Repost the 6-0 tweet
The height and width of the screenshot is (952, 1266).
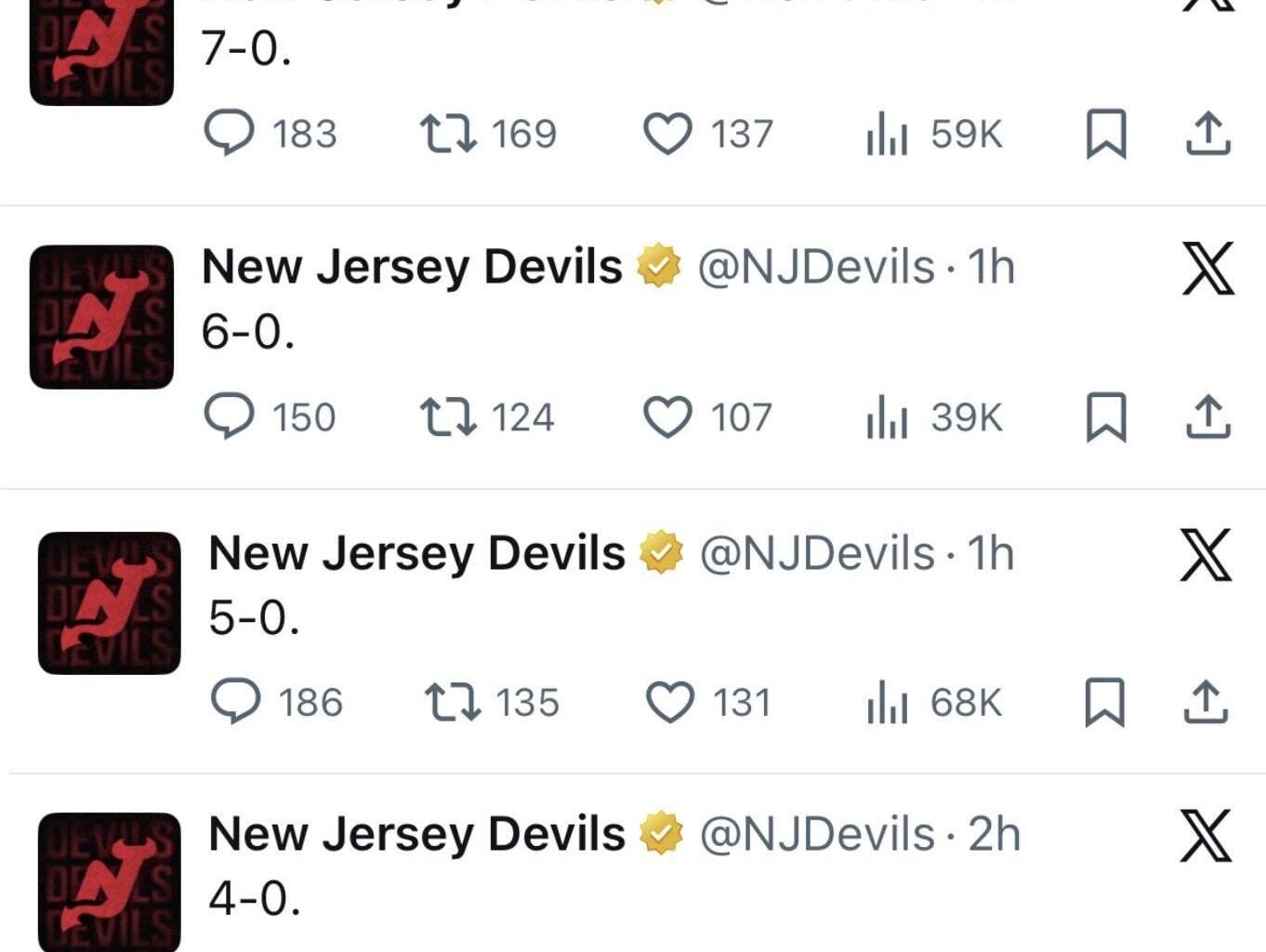coord(448,416)
